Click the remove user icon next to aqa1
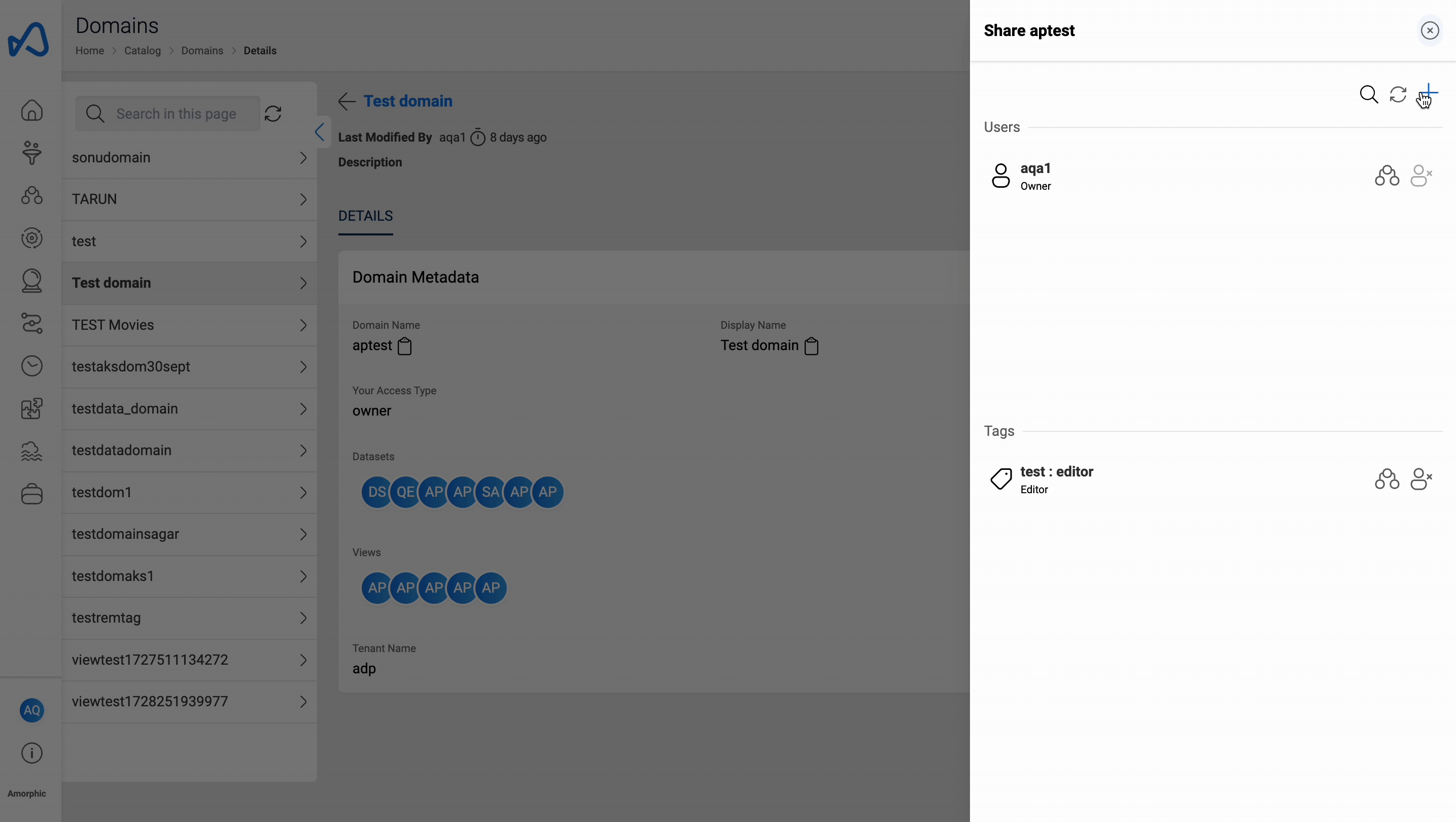The image size is (1456, 822). coord(1421,175)
